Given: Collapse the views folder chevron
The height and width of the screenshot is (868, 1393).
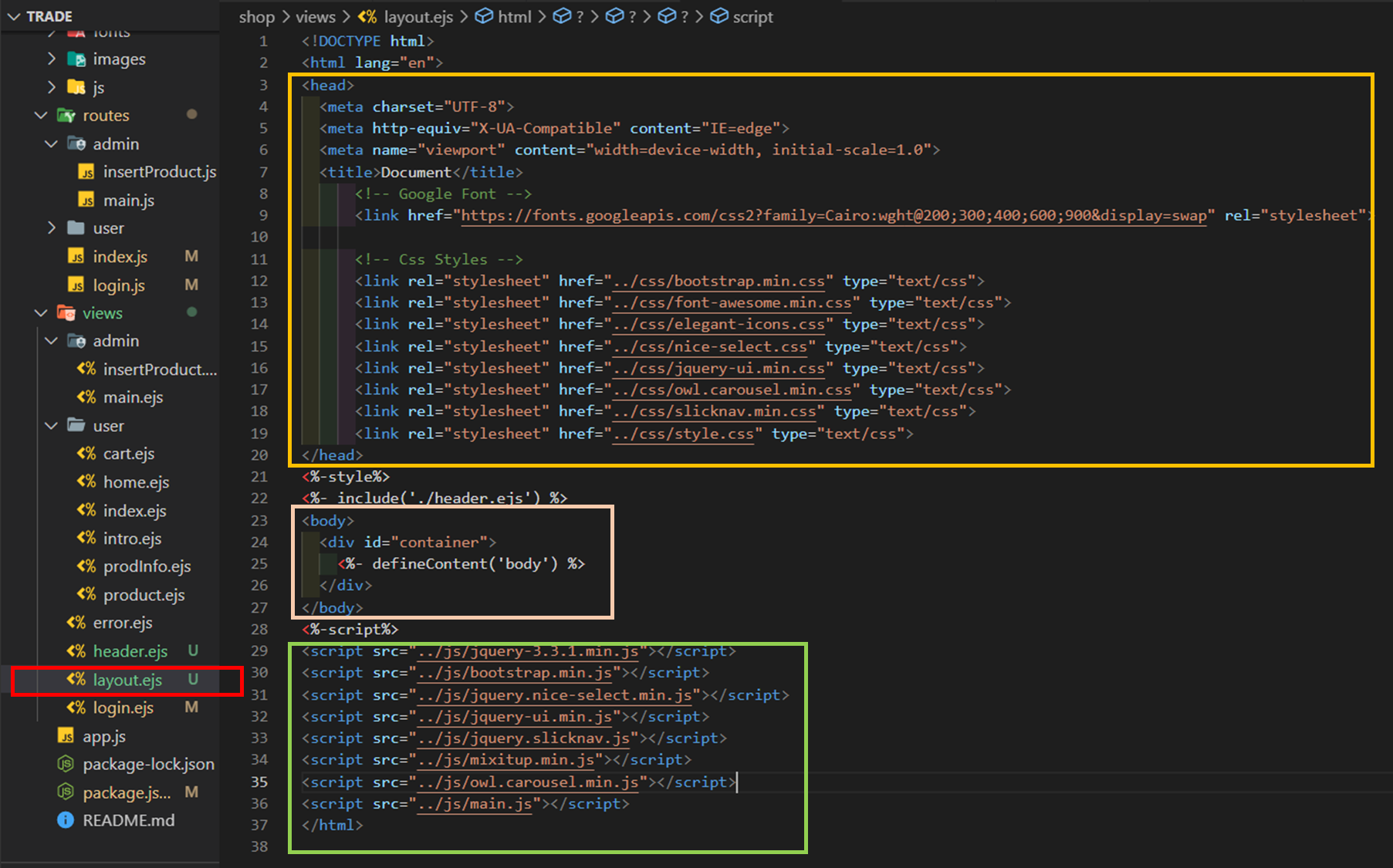Looking at the screenshot, I should pos(41,312).
